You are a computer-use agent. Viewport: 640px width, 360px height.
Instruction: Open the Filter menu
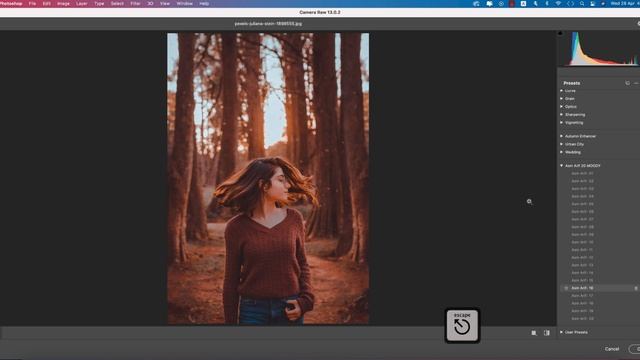click(136, 4)
